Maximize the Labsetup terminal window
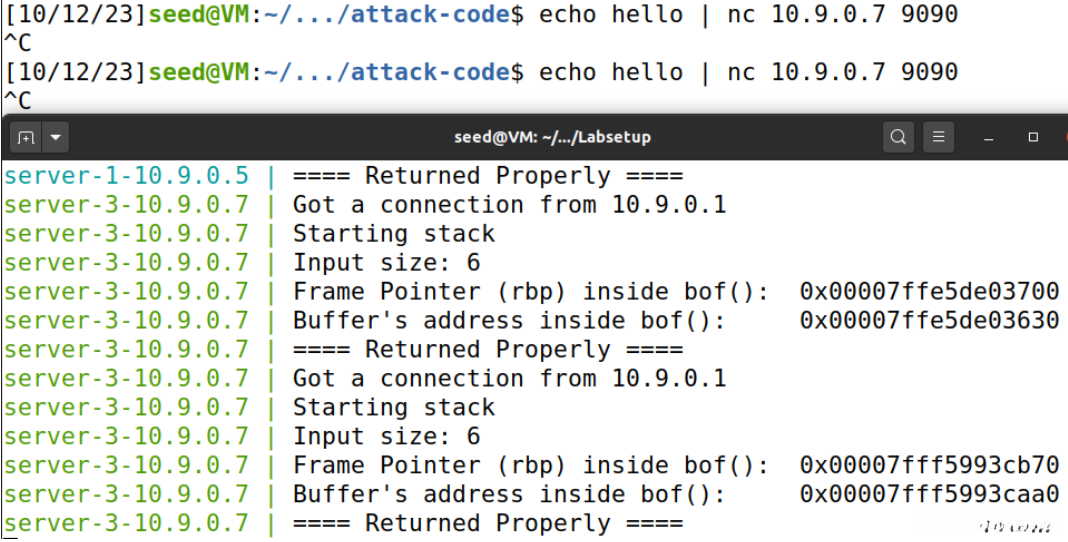 [x=1033, y=137]
